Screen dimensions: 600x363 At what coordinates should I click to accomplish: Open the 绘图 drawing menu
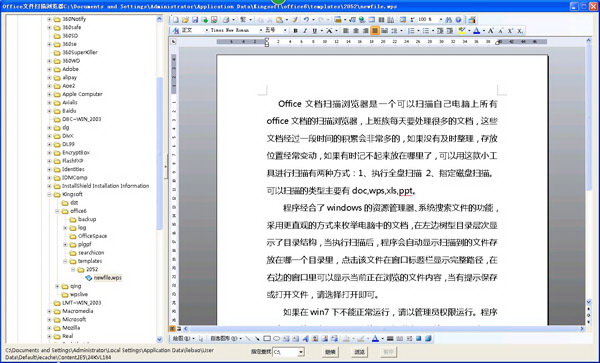point(183,339)
